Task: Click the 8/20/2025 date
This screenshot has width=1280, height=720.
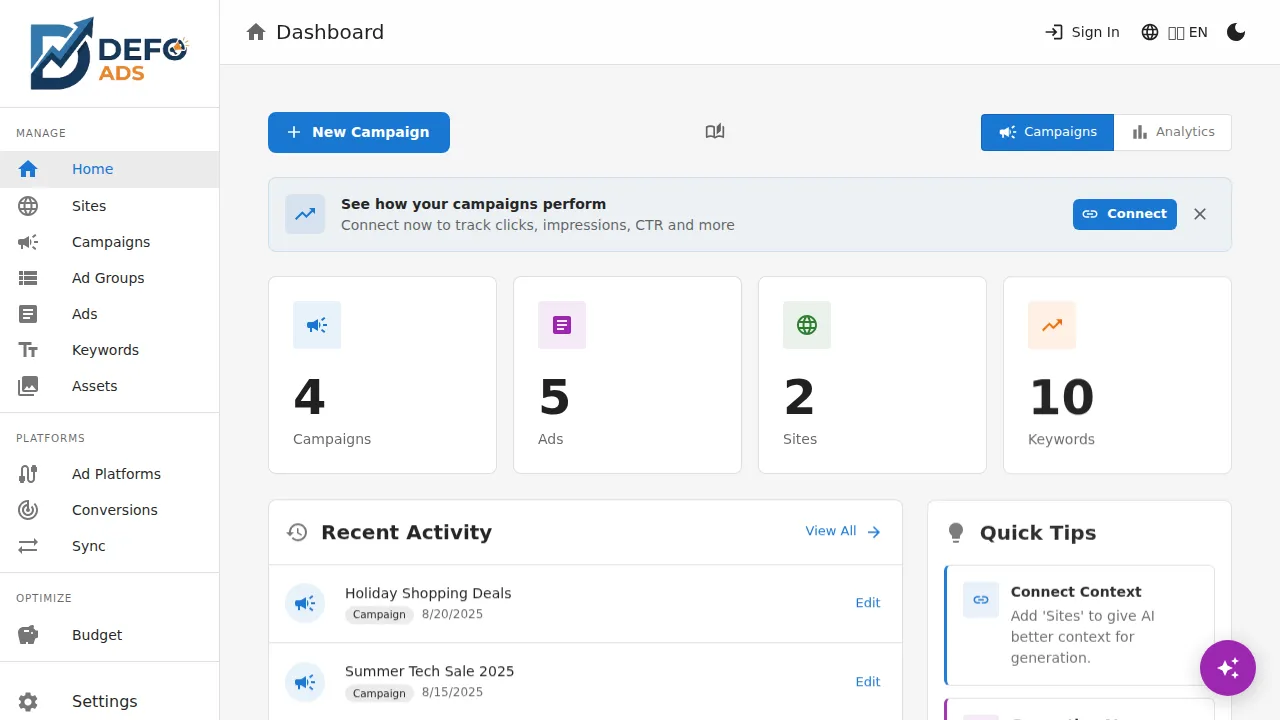Action: [x=452, y=614]
